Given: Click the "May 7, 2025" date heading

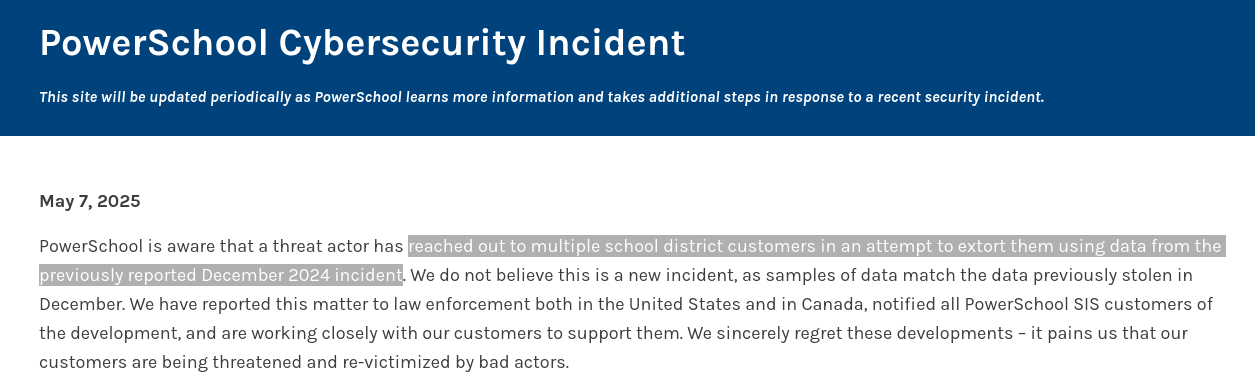Looking at the screenshot, I should tap(90, 201).
